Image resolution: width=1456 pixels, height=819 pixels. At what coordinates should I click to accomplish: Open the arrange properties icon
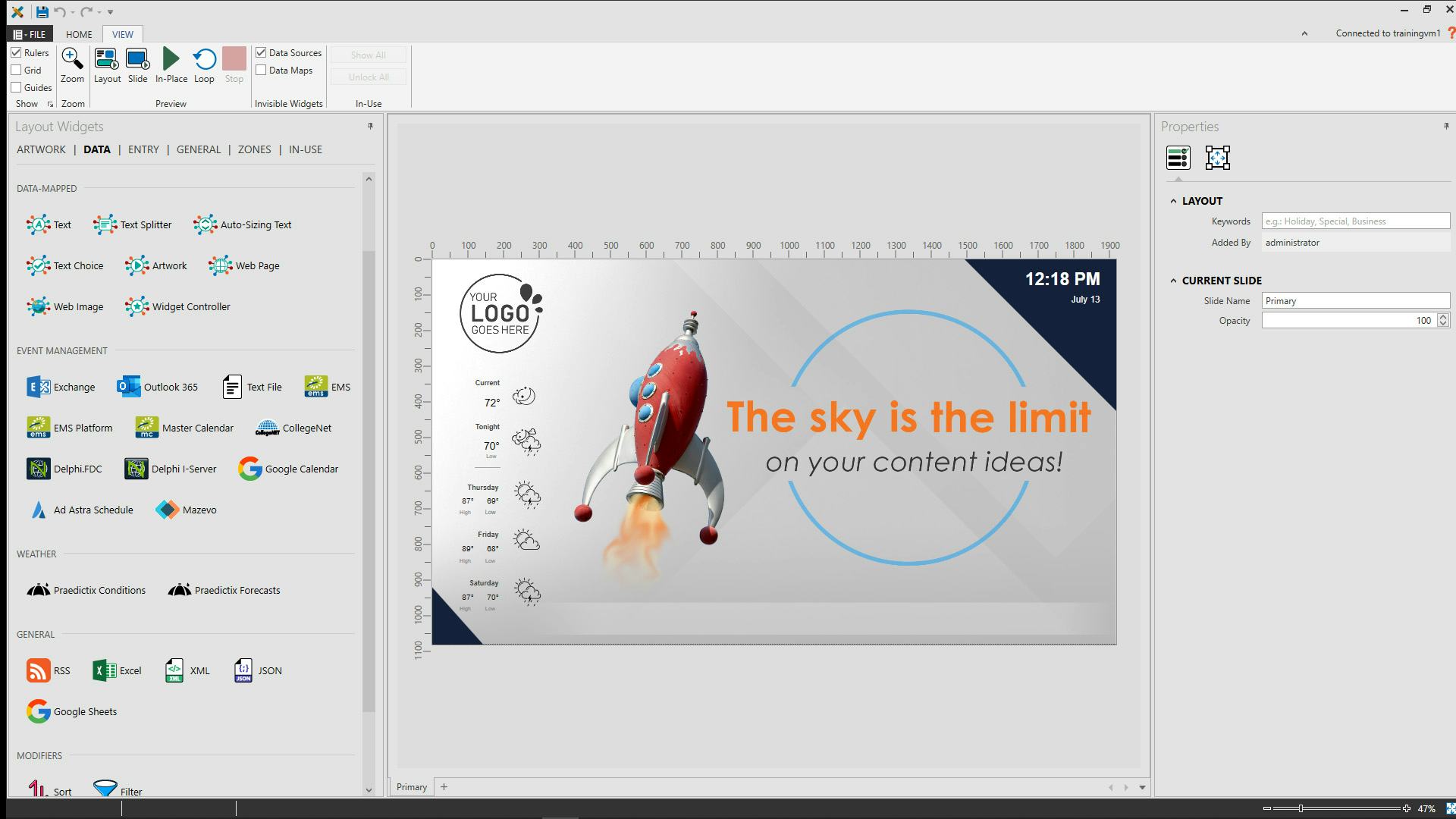pos(1217,158)
